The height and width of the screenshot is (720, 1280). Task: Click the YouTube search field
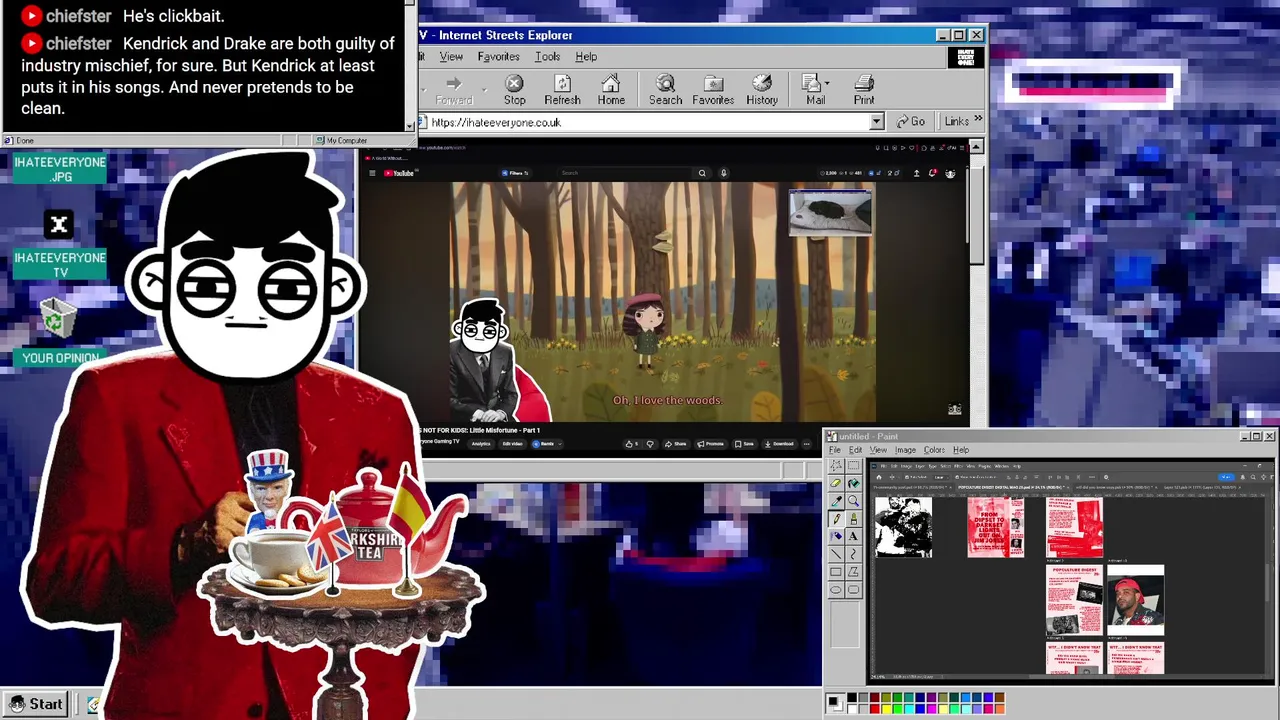626,173
